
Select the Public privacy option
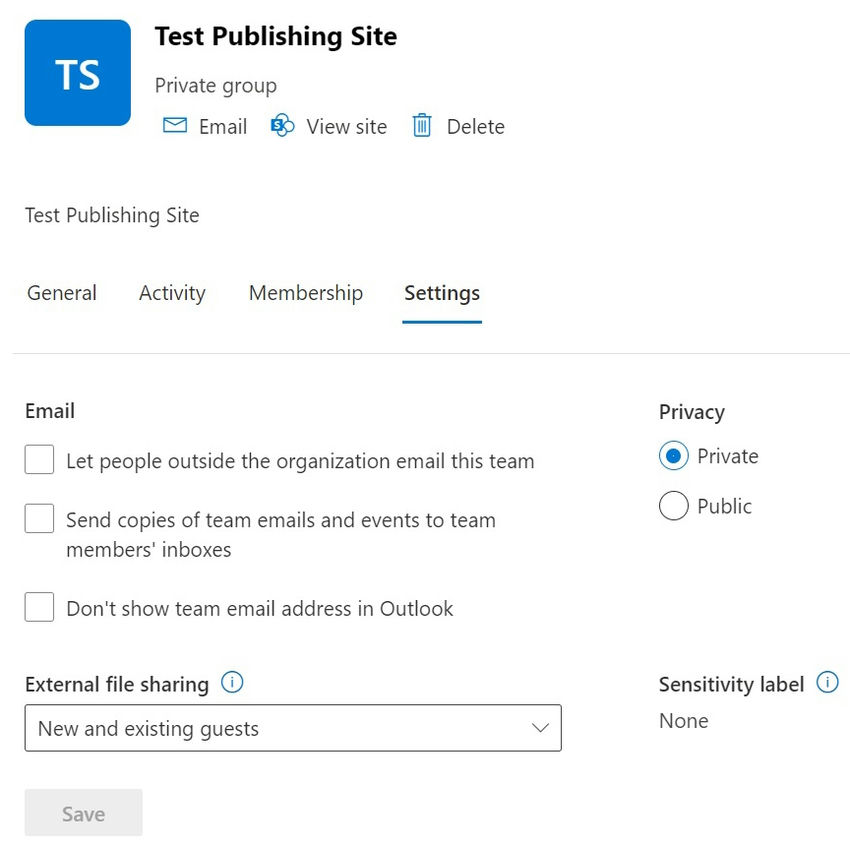[x=674, y=506]
